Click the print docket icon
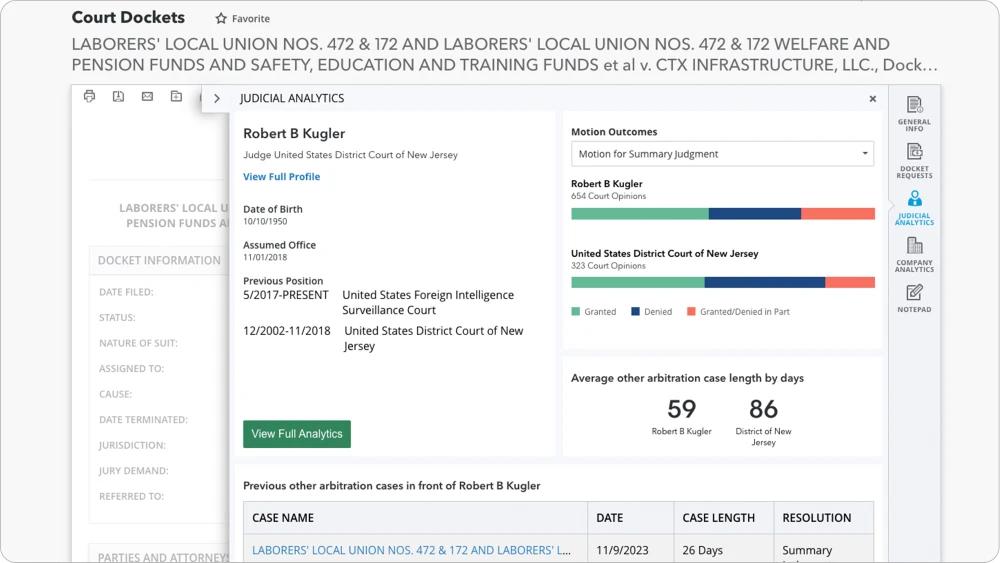Viewport: 1000px width, 563px height. (90, 97)
